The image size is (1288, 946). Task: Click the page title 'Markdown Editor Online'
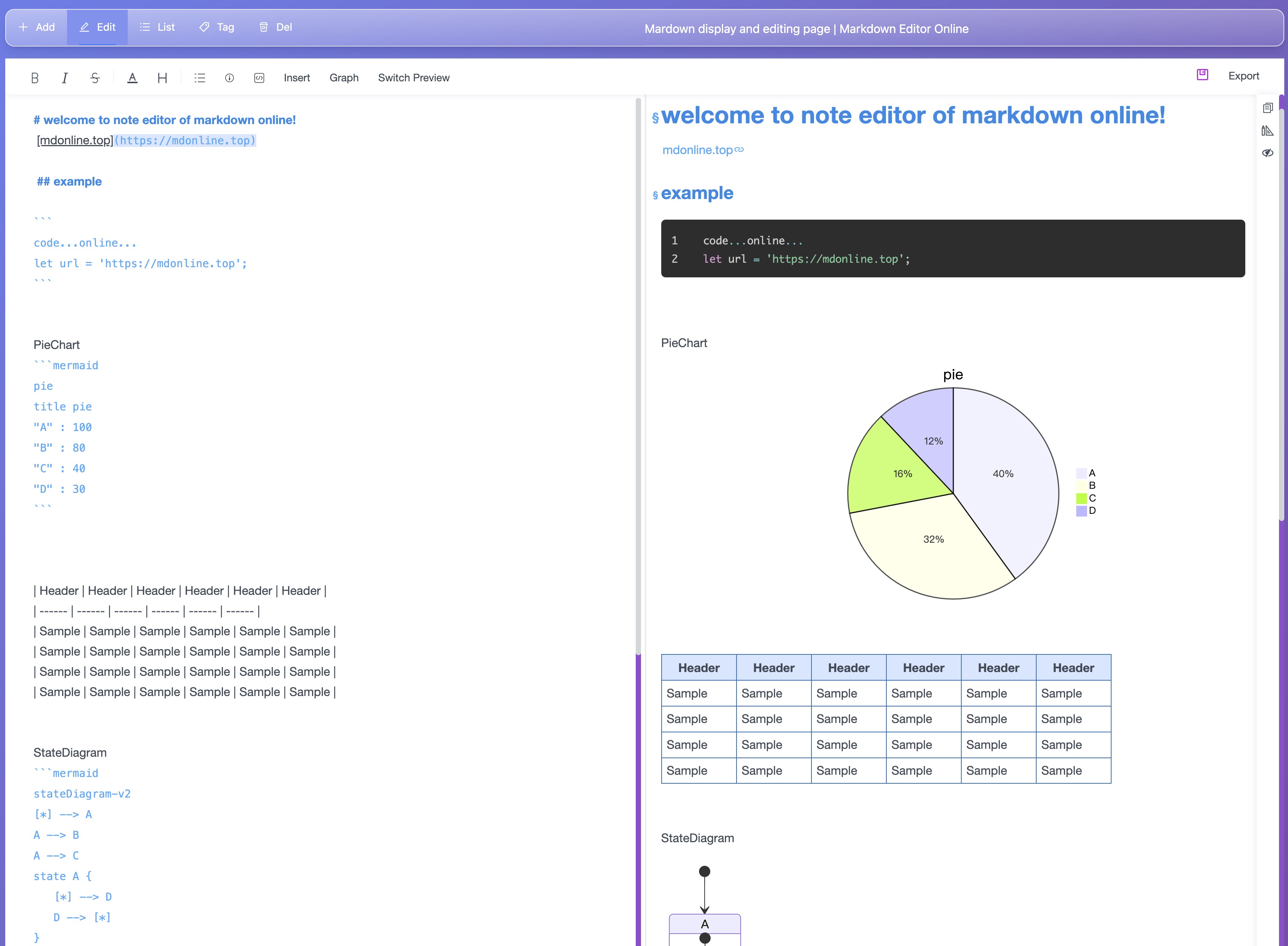(904, 28)
